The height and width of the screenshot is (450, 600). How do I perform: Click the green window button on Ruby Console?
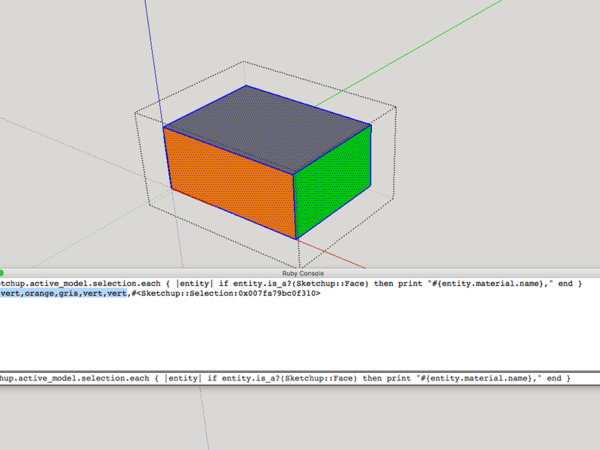click(x=2, y=272)
